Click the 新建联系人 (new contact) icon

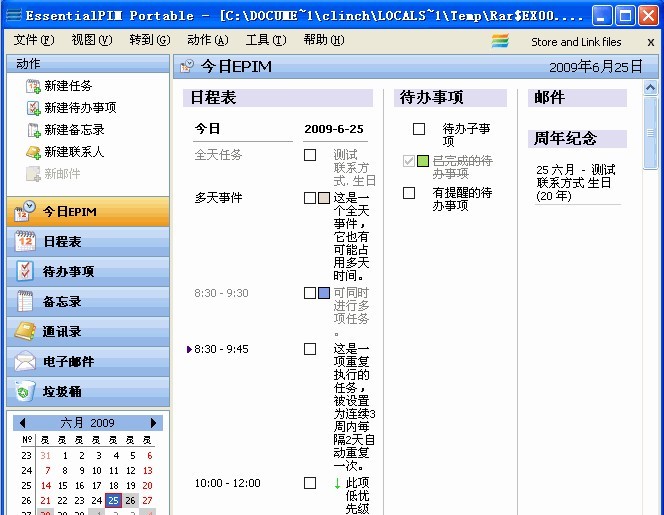(x=33, y=152)
